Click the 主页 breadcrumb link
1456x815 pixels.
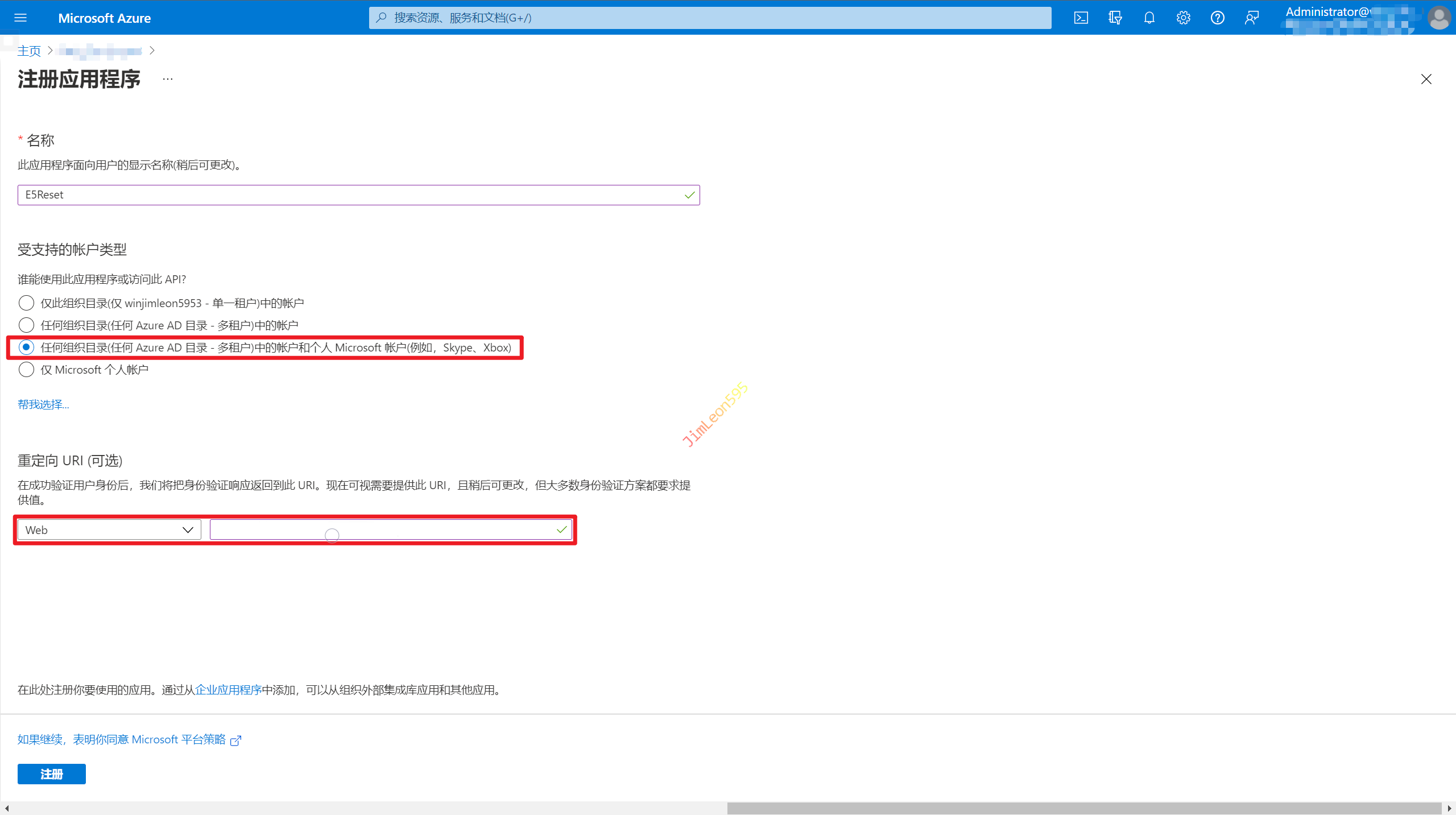tap(29, 51)
